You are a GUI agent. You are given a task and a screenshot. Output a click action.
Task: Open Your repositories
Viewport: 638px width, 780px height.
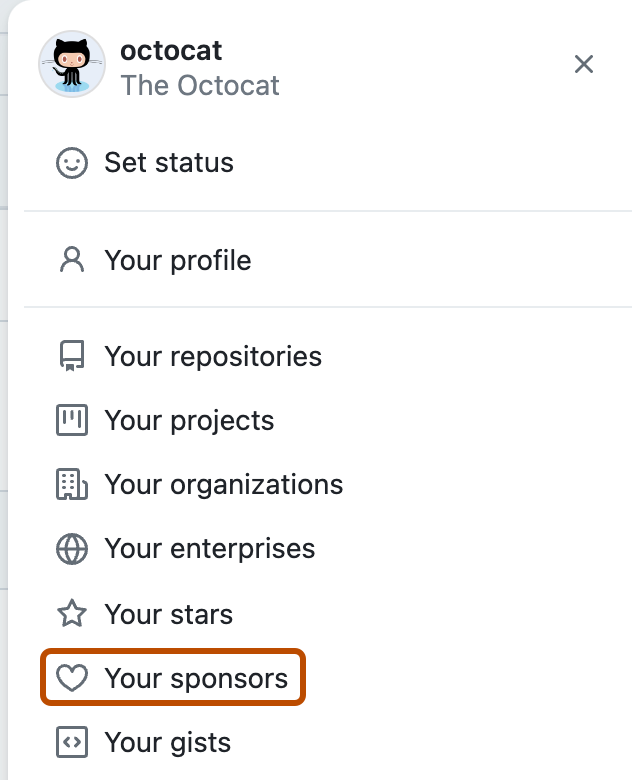212,357
